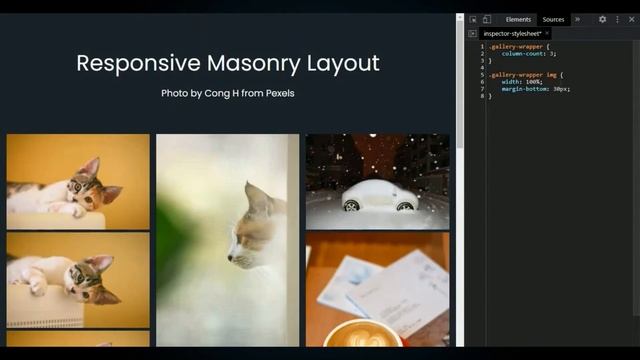Open the top kitten-on-yellow photo

pyautogui.click(x=78, y=182)
